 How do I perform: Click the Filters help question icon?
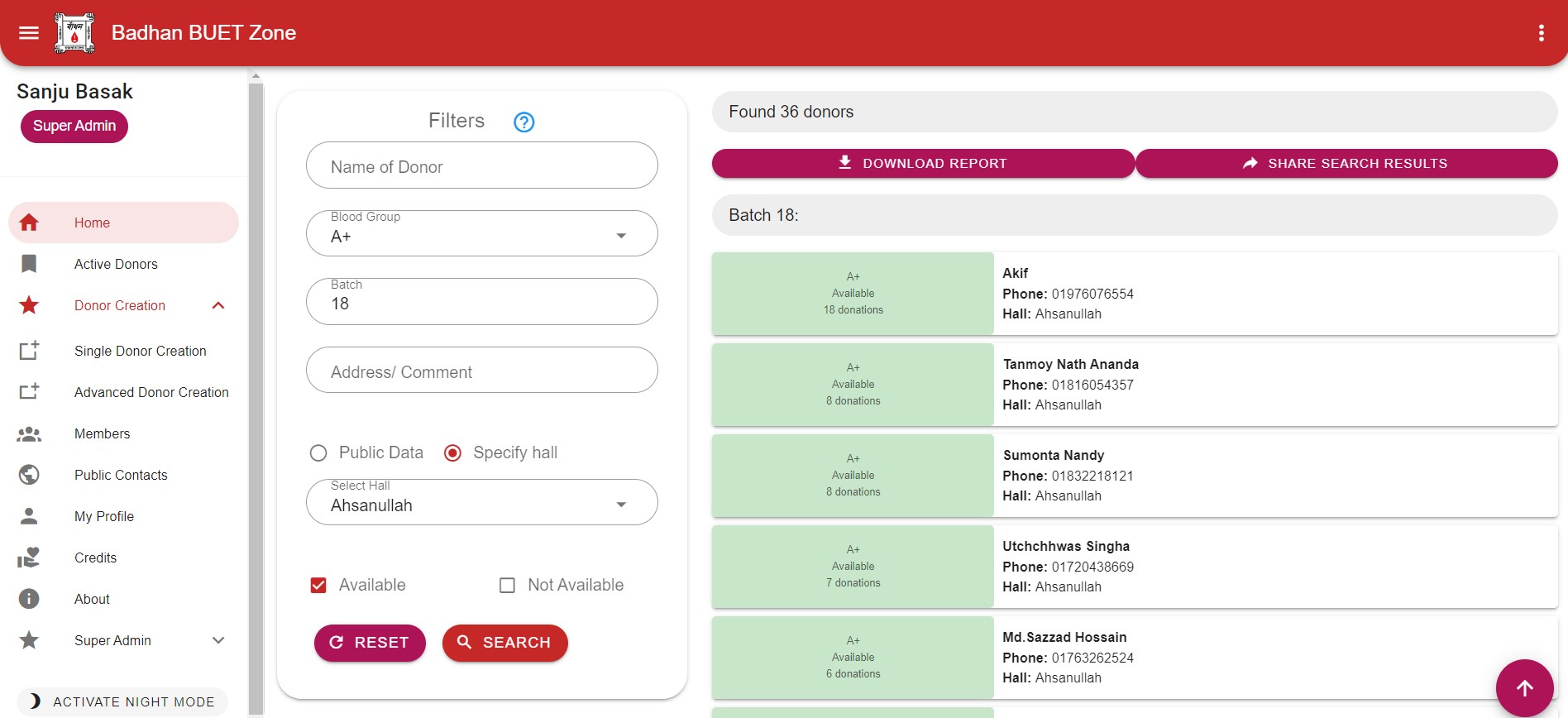click(523, 122)
